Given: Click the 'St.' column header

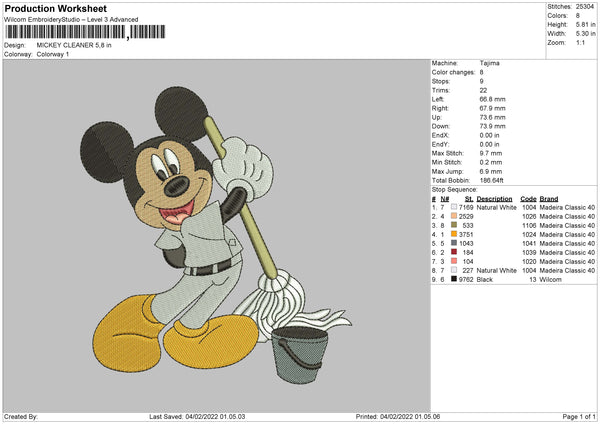Looking at the screenshot, I should (469, 199).
